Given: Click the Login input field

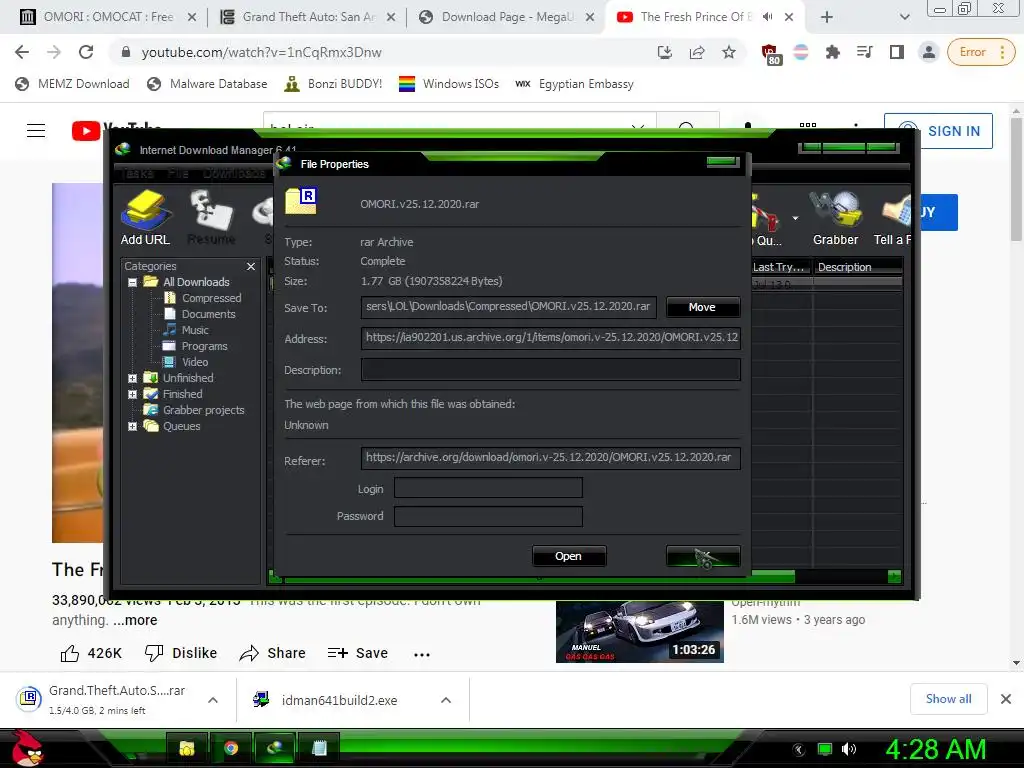Looking at the screenshot, I should [x=488, y=488].
